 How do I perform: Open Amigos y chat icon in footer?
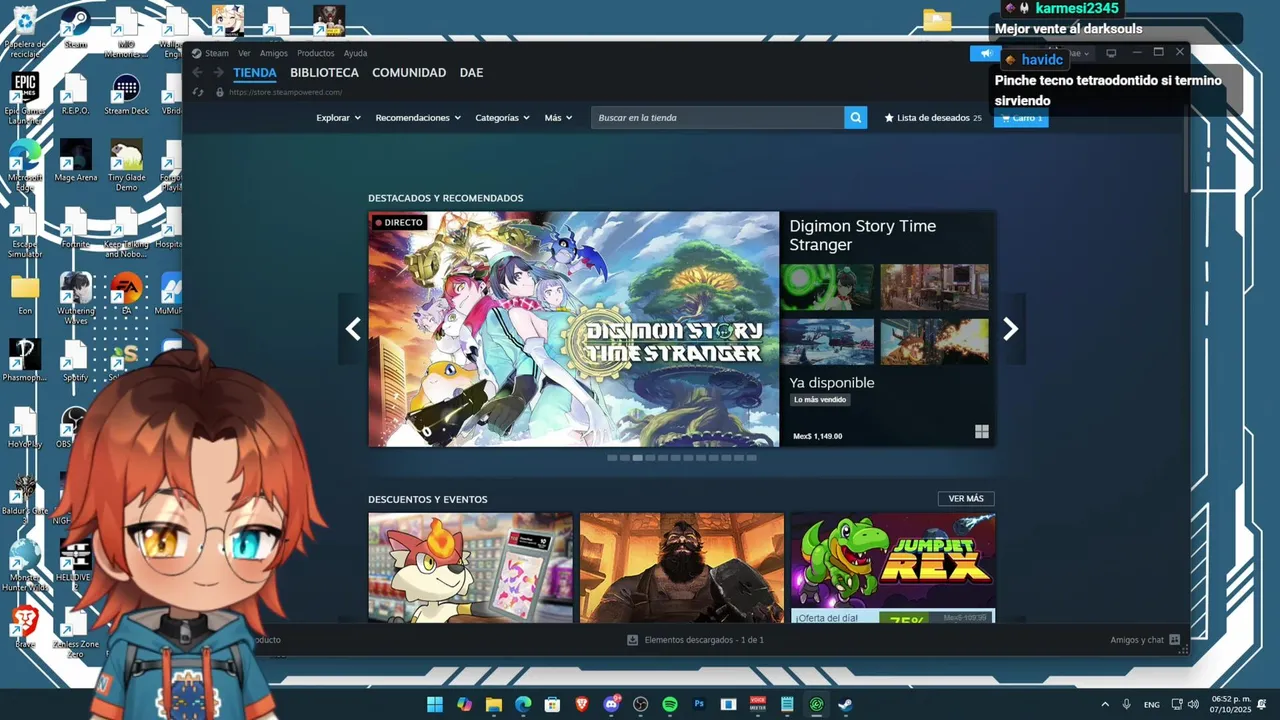pos(1174,640)
